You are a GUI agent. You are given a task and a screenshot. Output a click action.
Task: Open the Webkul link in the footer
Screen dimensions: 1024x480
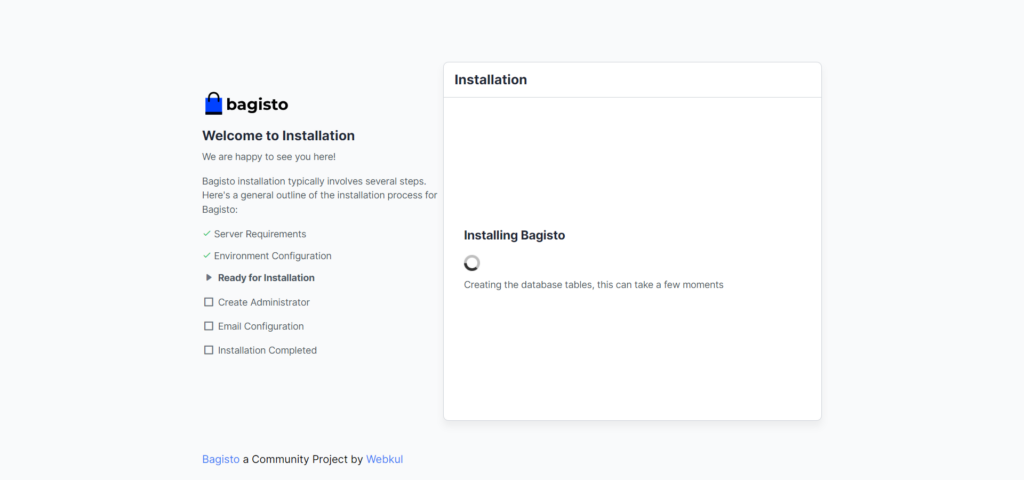(x=384, y=459)
